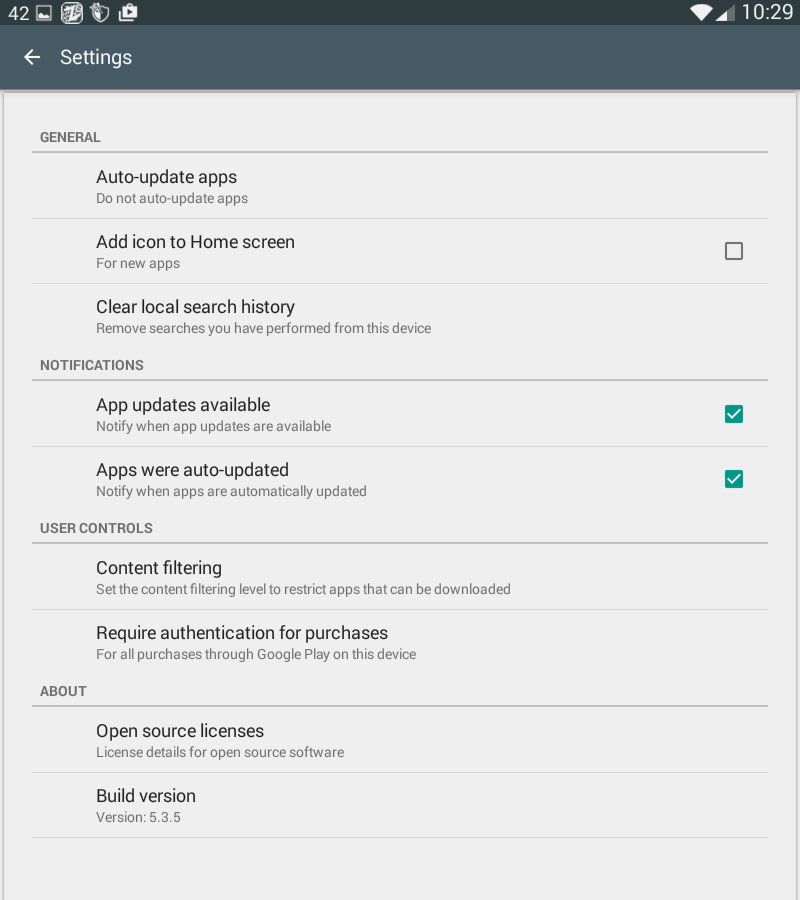Enable Add icon to Home screen
800x900 pixels.
click(734, 251)
